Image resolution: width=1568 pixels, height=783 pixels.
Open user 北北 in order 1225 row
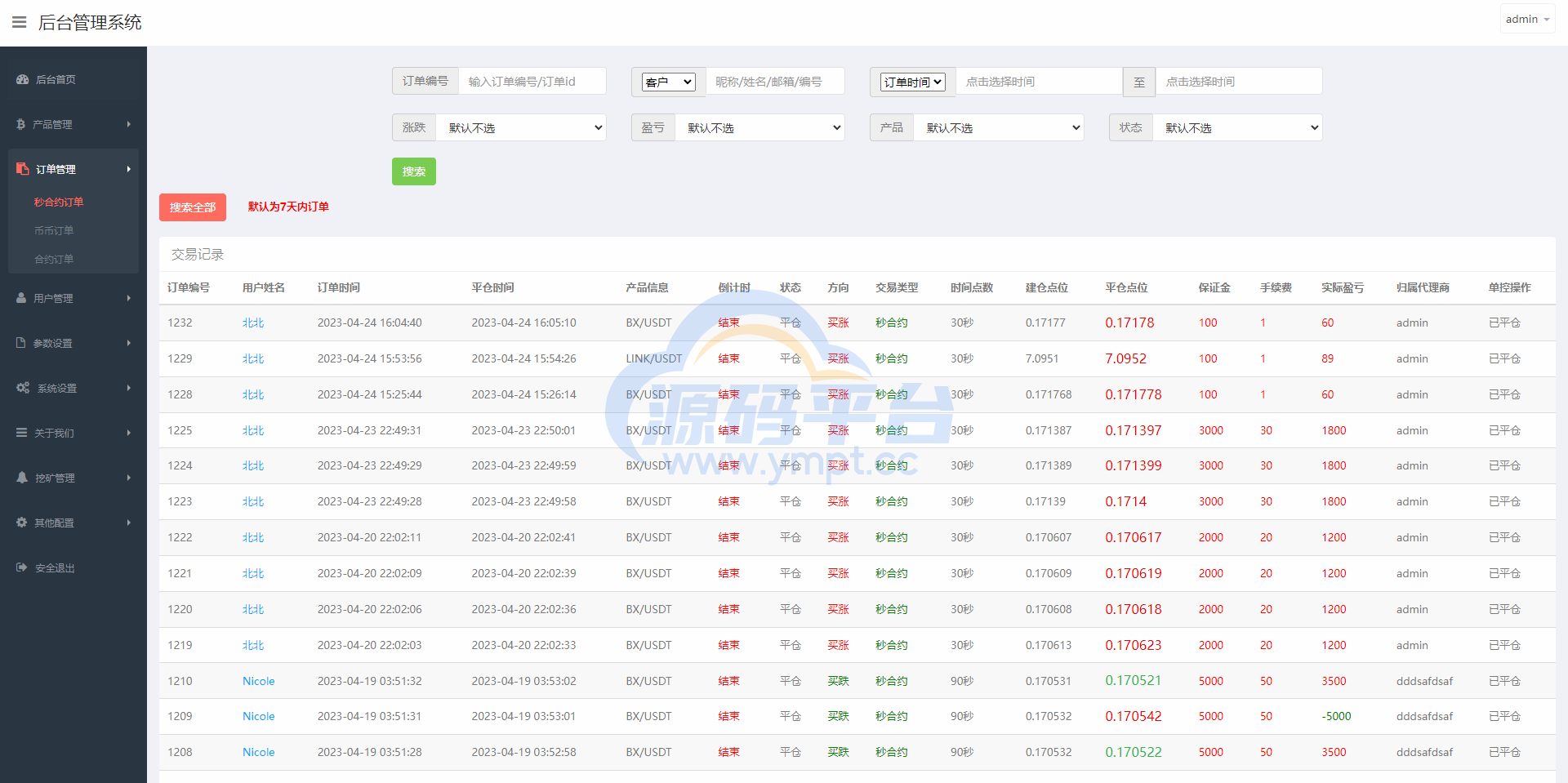point(253,430)
